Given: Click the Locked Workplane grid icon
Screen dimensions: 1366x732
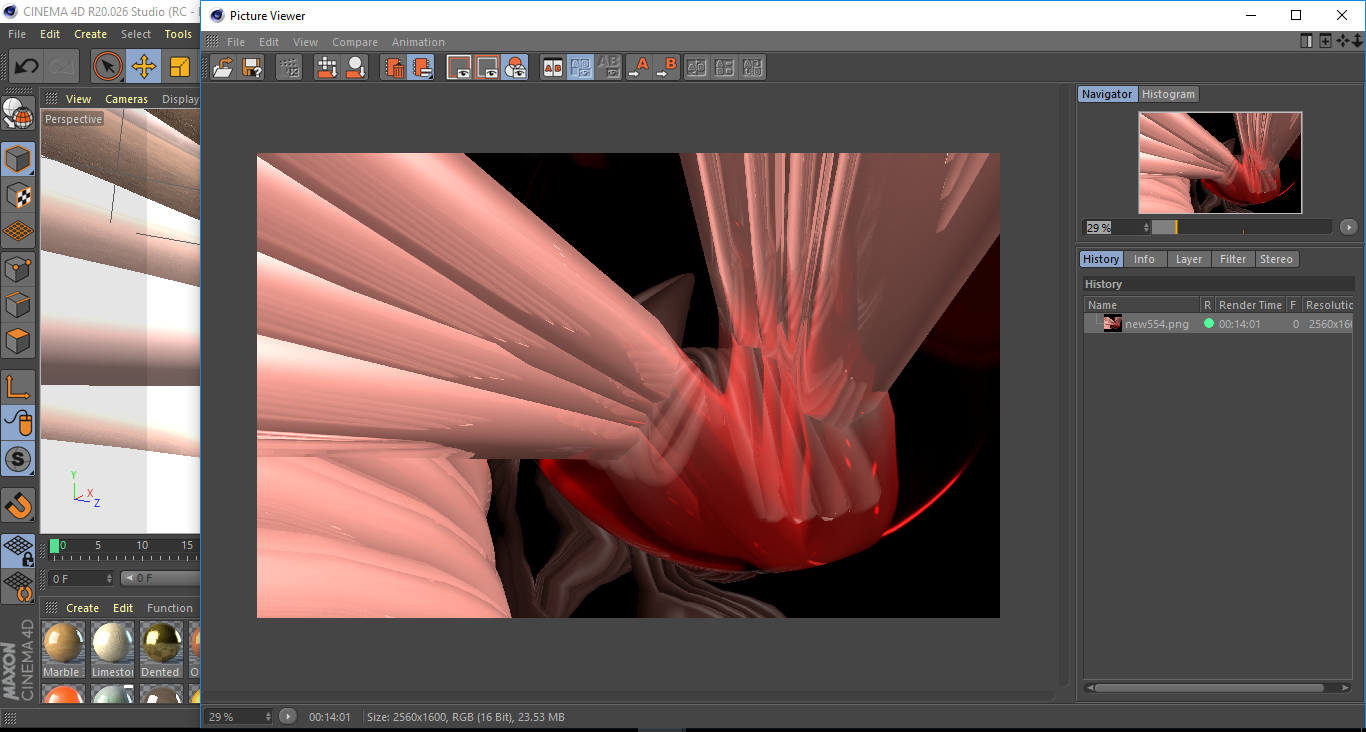Looking at the screenshot, I should [x=18, y=551].
